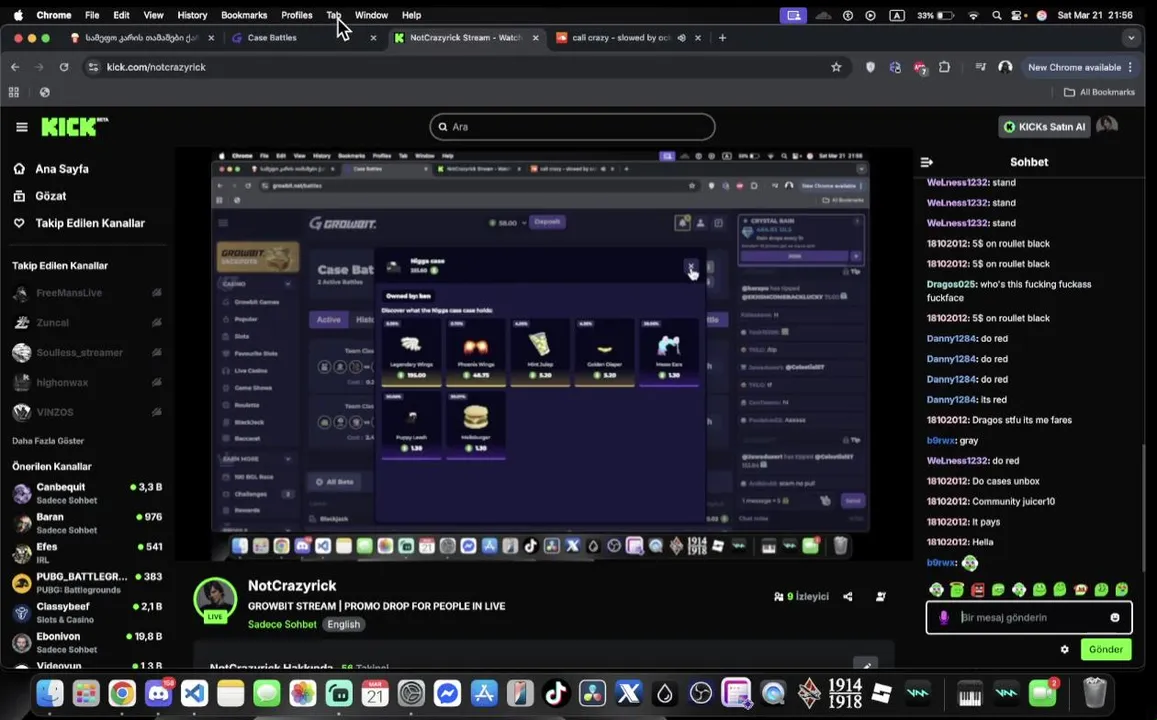Open the Kick account avatar menu
The image size is (1157, 720).
click(1107, 126)
